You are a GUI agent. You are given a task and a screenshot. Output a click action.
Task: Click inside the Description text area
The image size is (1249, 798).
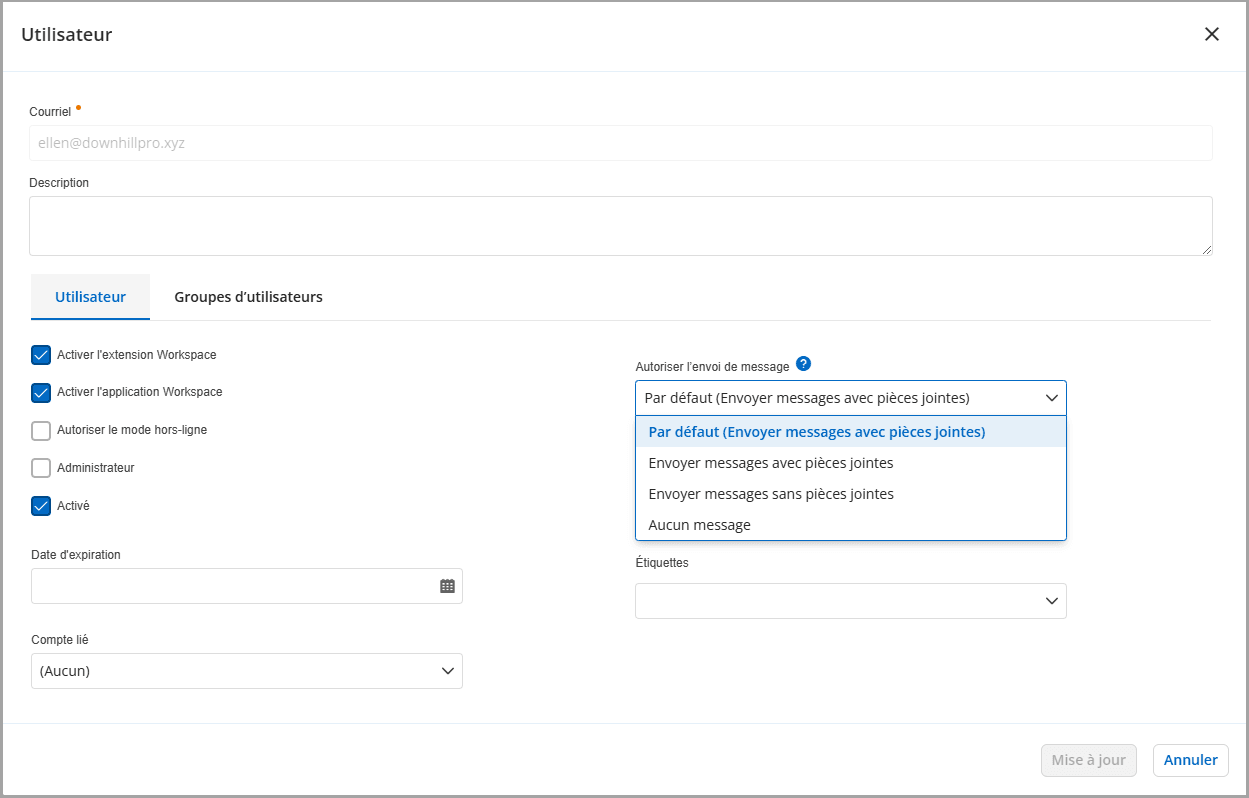620,226
